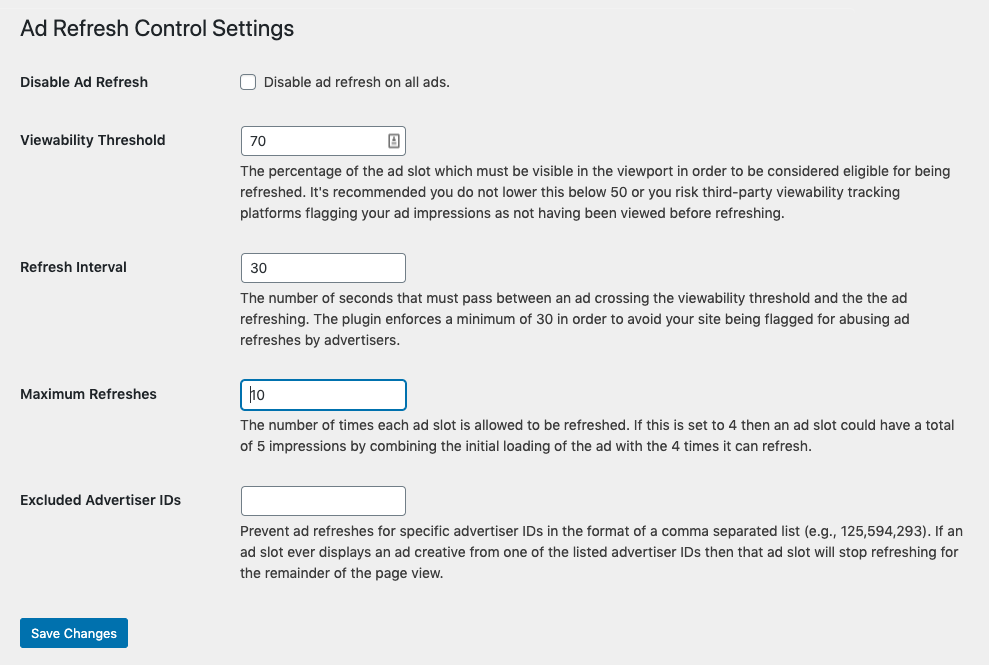
Task: Click the excluded advertiser IDs description paragraph
Action: pos(601,552)
